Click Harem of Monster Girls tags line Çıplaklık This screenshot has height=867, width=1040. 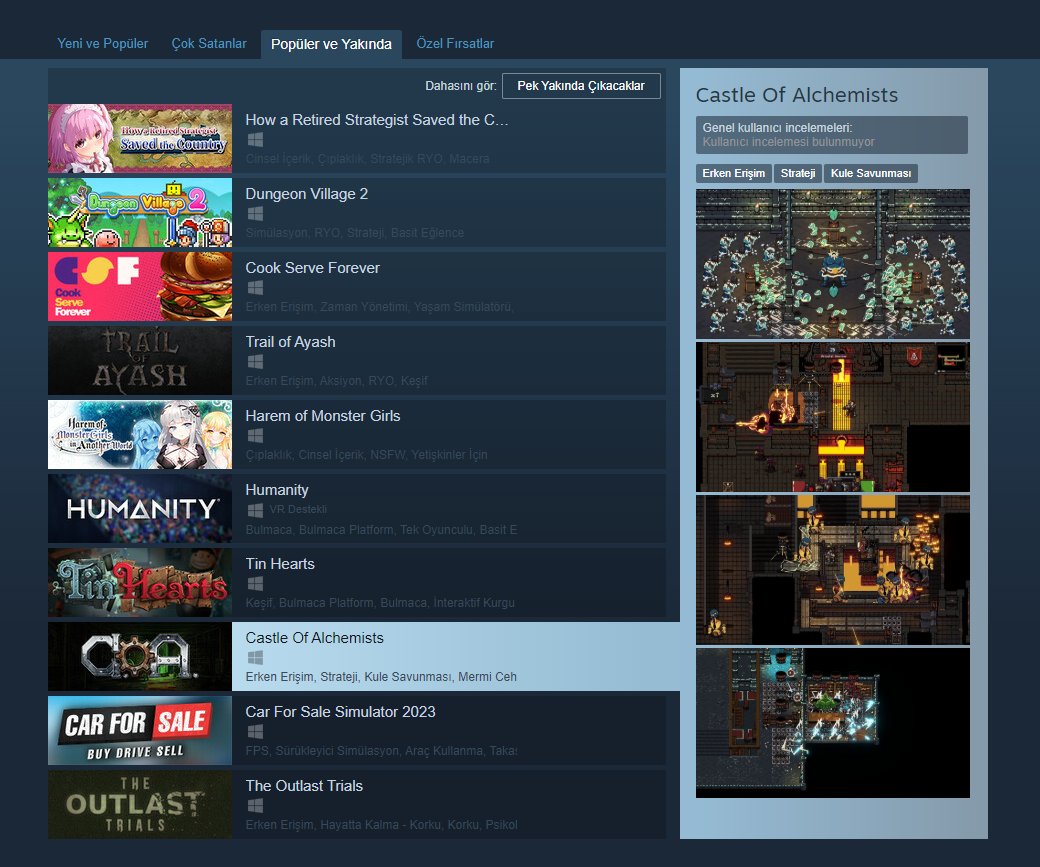point(366,454)
